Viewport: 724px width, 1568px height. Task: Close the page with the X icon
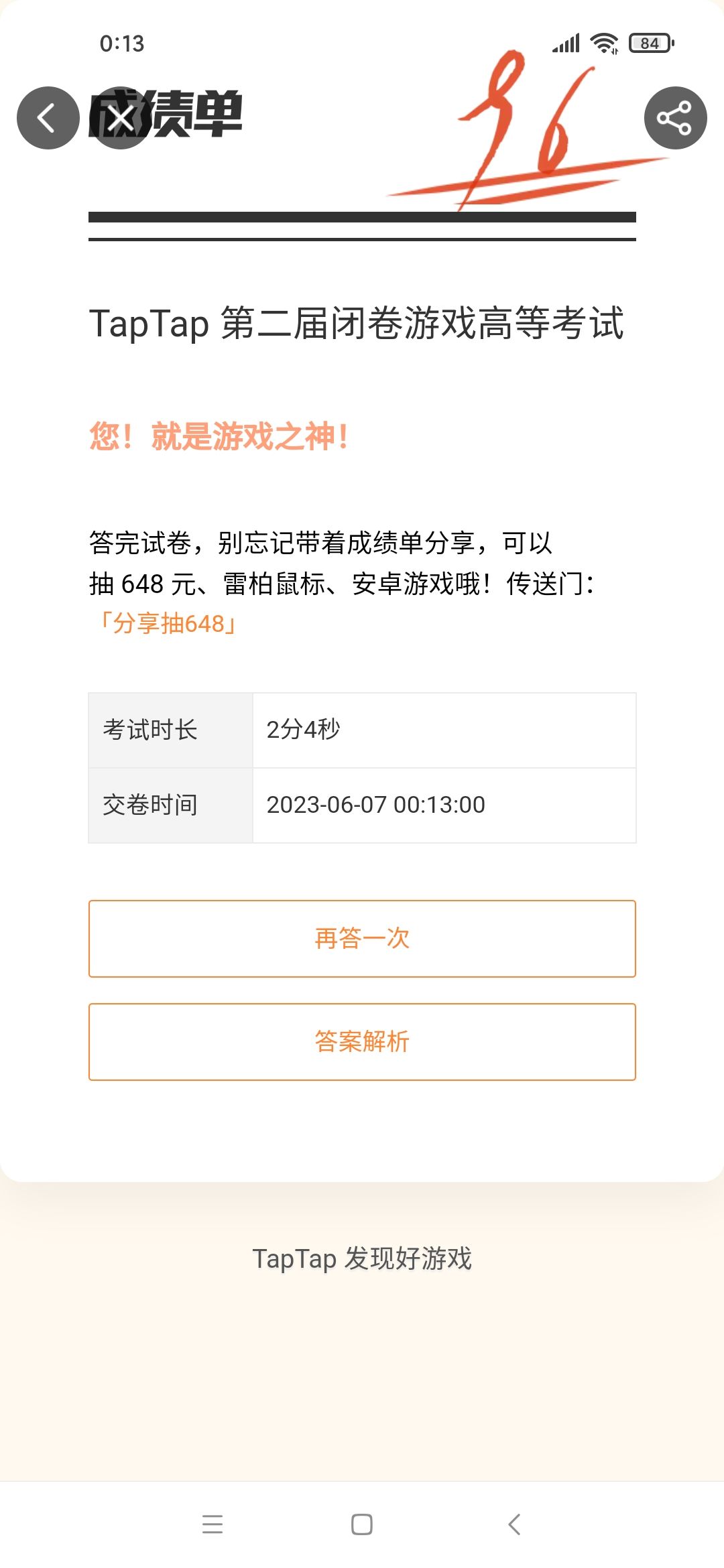pos(121,119)
